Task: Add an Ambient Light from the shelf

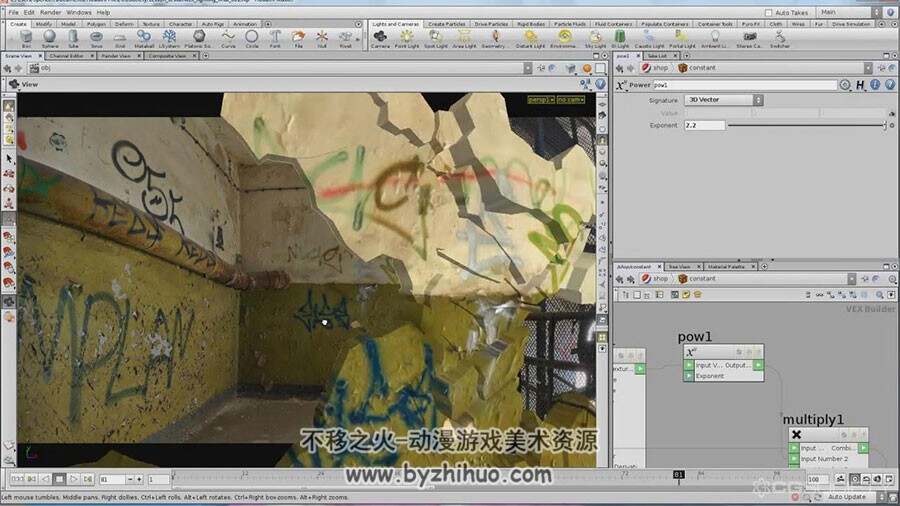Action: click(x=714, y=39)
